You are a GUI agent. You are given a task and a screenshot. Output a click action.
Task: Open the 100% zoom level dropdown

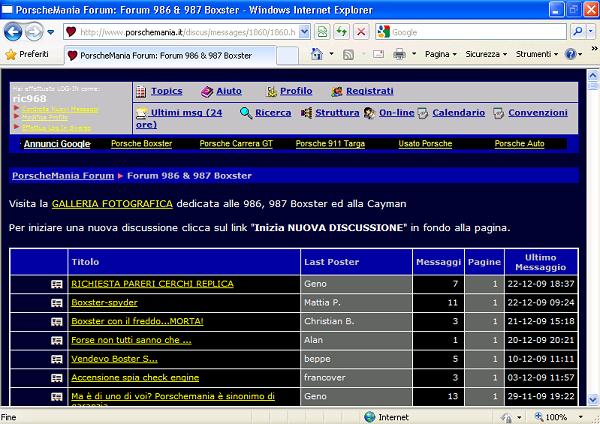pos(580,417)
